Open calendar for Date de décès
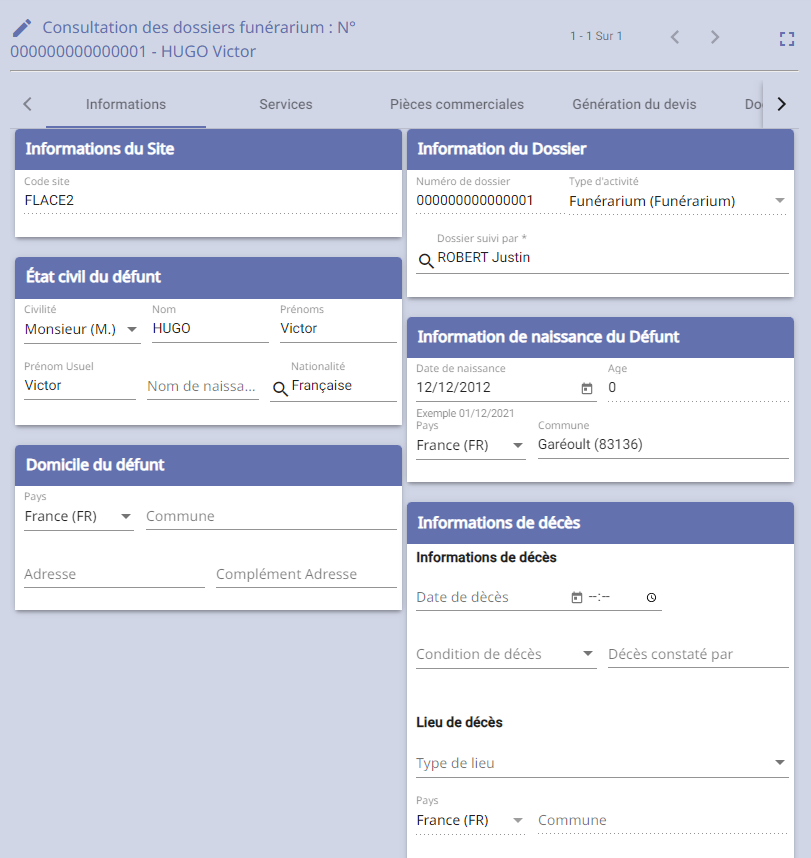Viewport: 811px width, 858px height. pyautogui.click(x=577, y=598)
